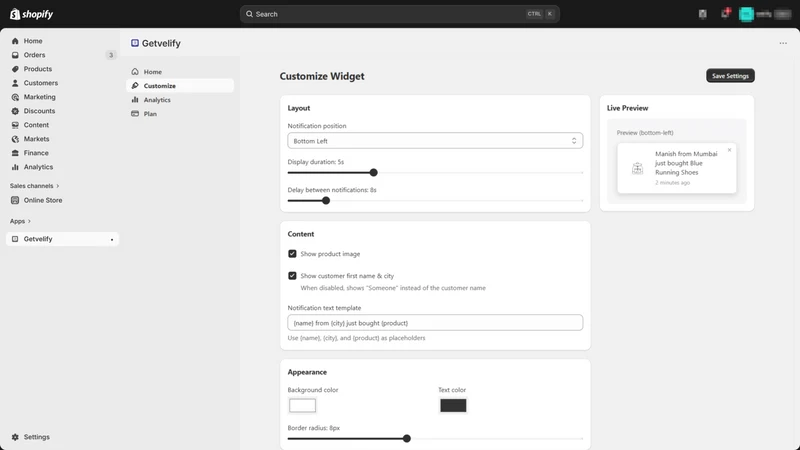The image size is (800, 450).
Task: Open the store account menu
Action: pos(765,14)
